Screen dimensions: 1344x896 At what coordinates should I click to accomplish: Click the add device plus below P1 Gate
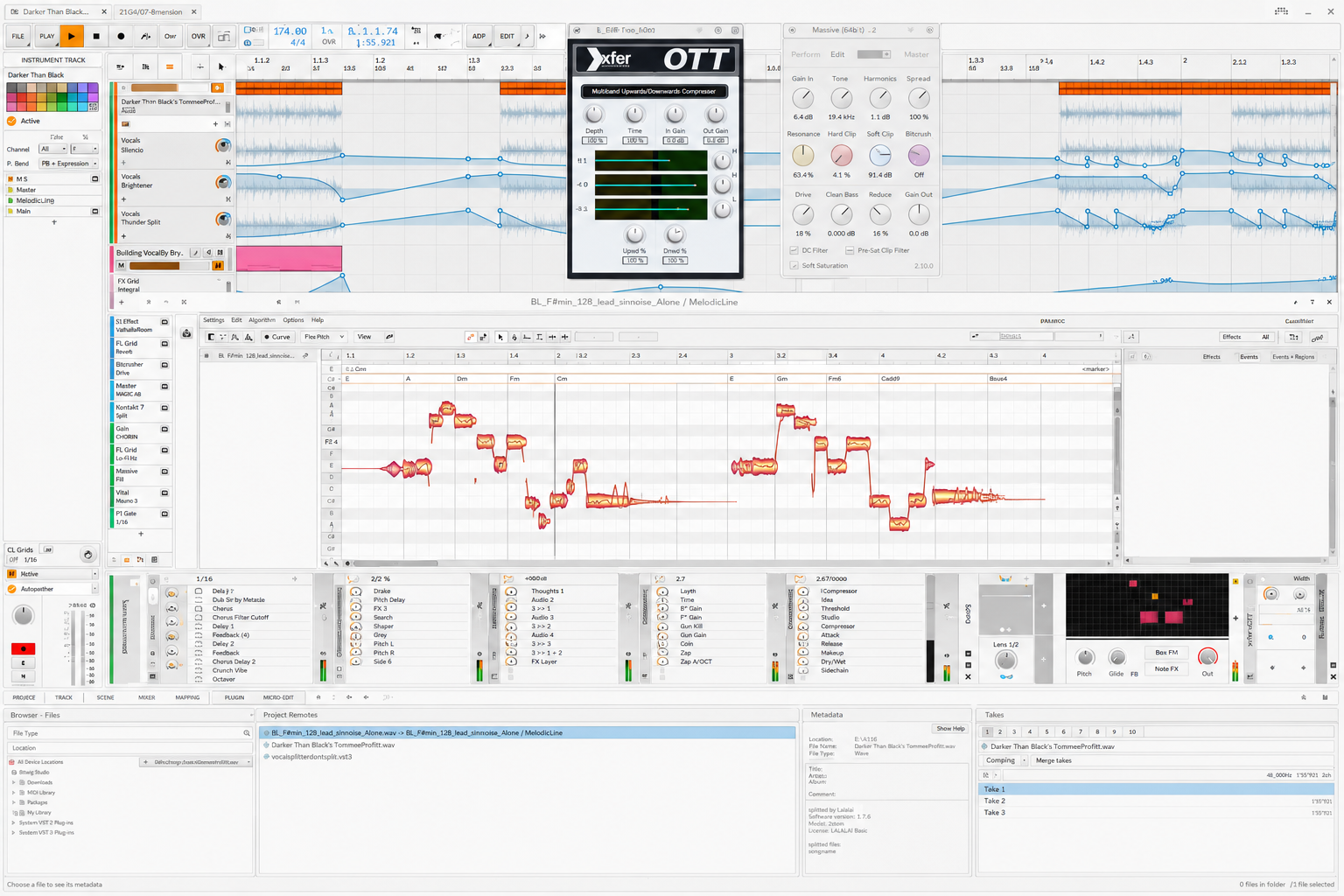coord(141,534)
